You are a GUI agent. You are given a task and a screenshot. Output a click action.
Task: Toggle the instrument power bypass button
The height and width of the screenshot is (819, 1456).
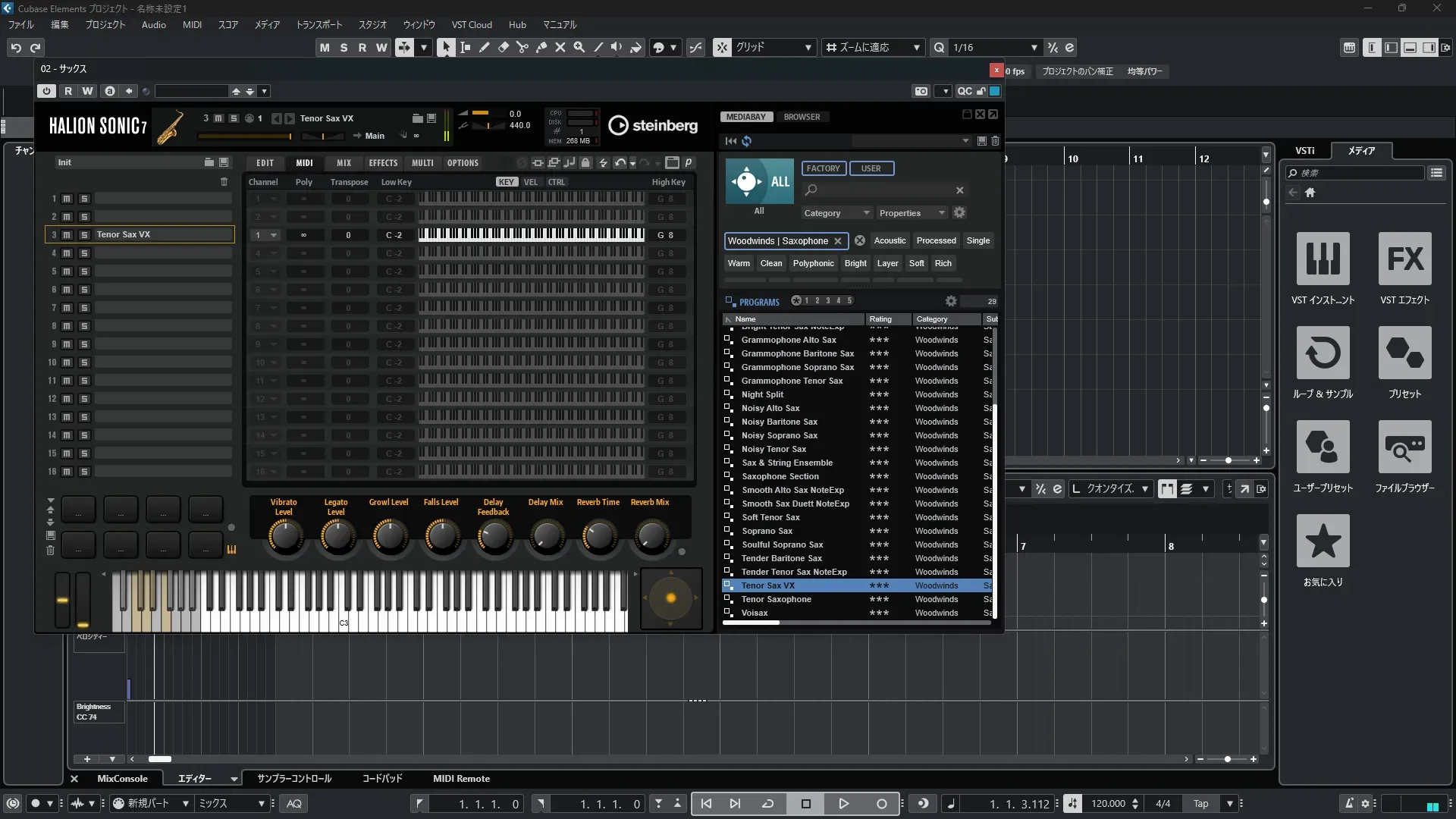(46, 91)
